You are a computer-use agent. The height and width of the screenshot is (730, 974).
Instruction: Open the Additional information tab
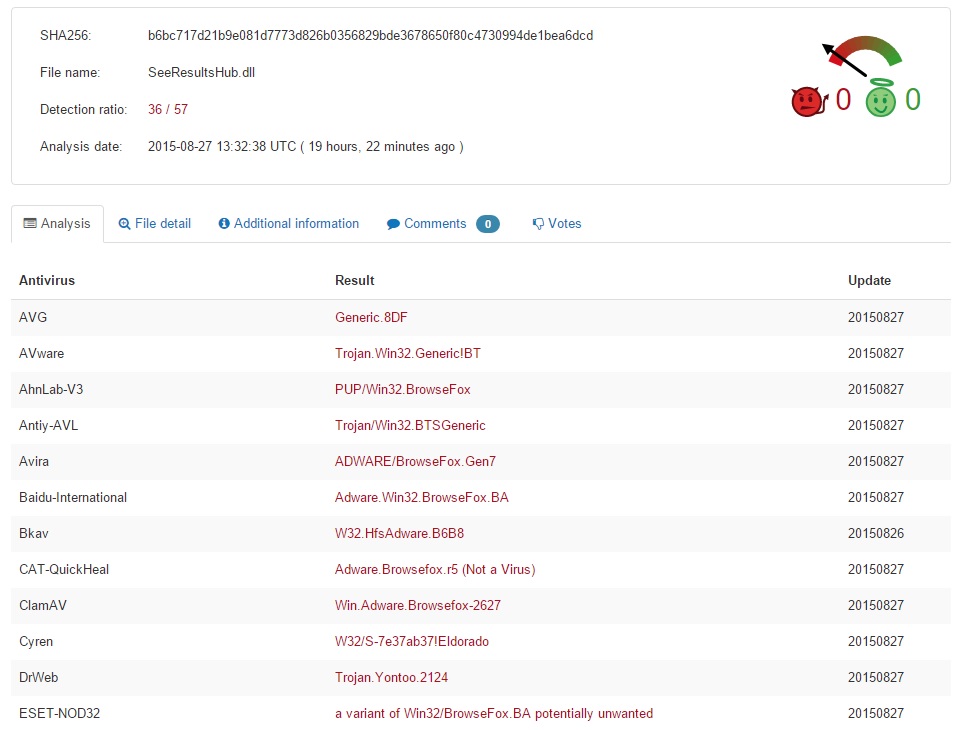(x=289, y=224)
